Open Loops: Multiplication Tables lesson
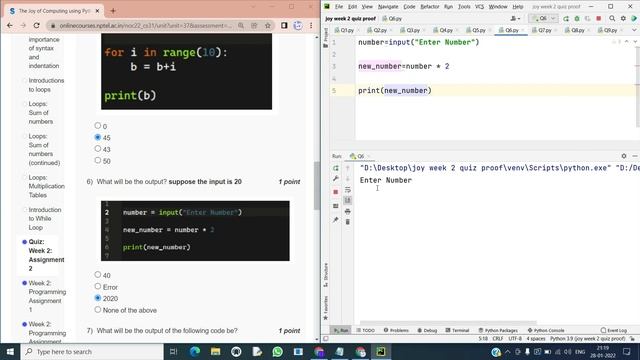The image size is (640, 360). 46,186
